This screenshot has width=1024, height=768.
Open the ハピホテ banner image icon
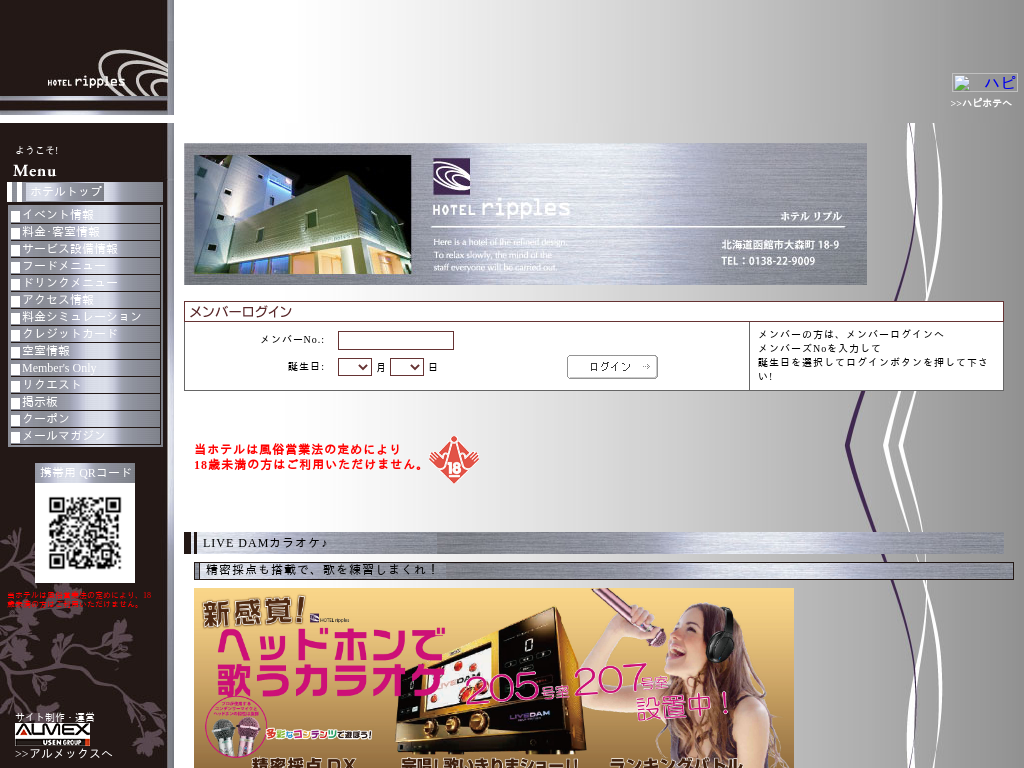(984, 82)
